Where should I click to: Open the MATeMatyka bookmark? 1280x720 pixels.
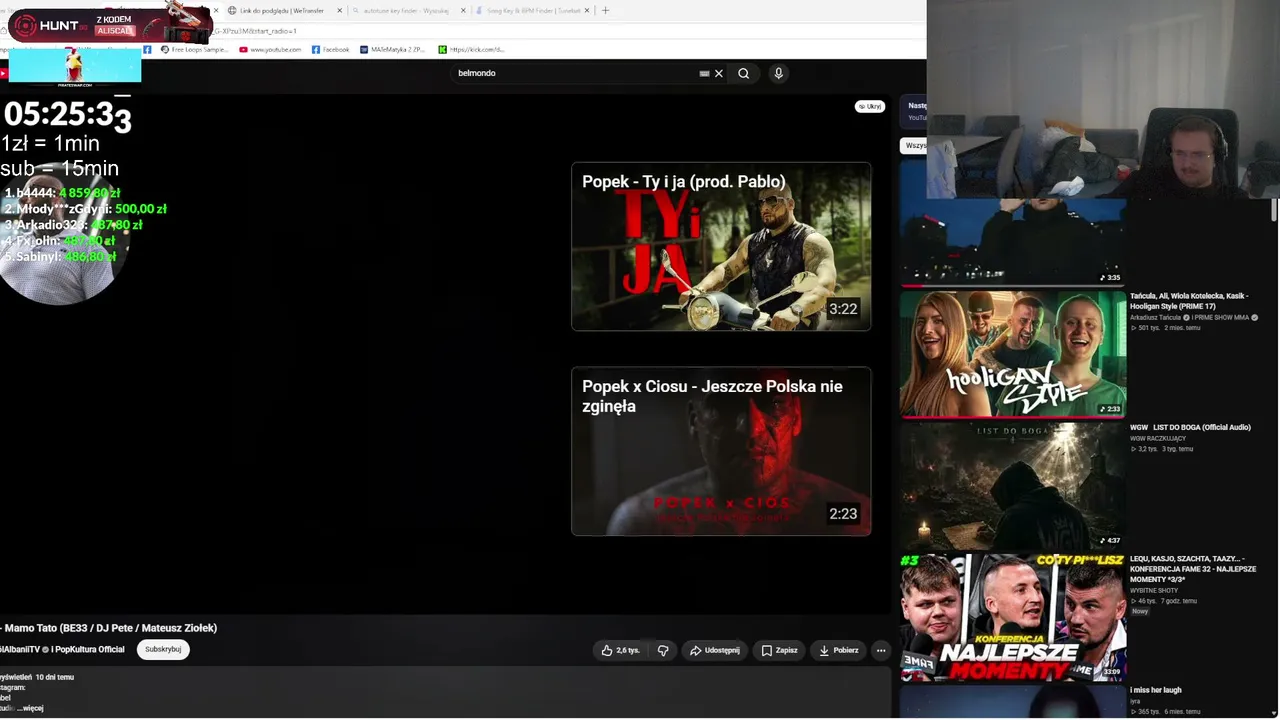[392, 49]
